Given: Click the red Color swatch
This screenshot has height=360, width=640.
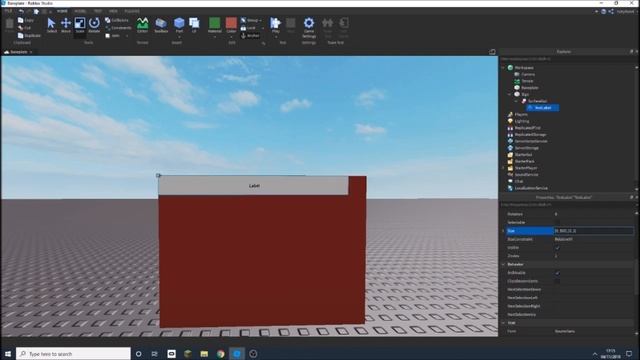Looking at the screenshot, I should pos(231,23).
